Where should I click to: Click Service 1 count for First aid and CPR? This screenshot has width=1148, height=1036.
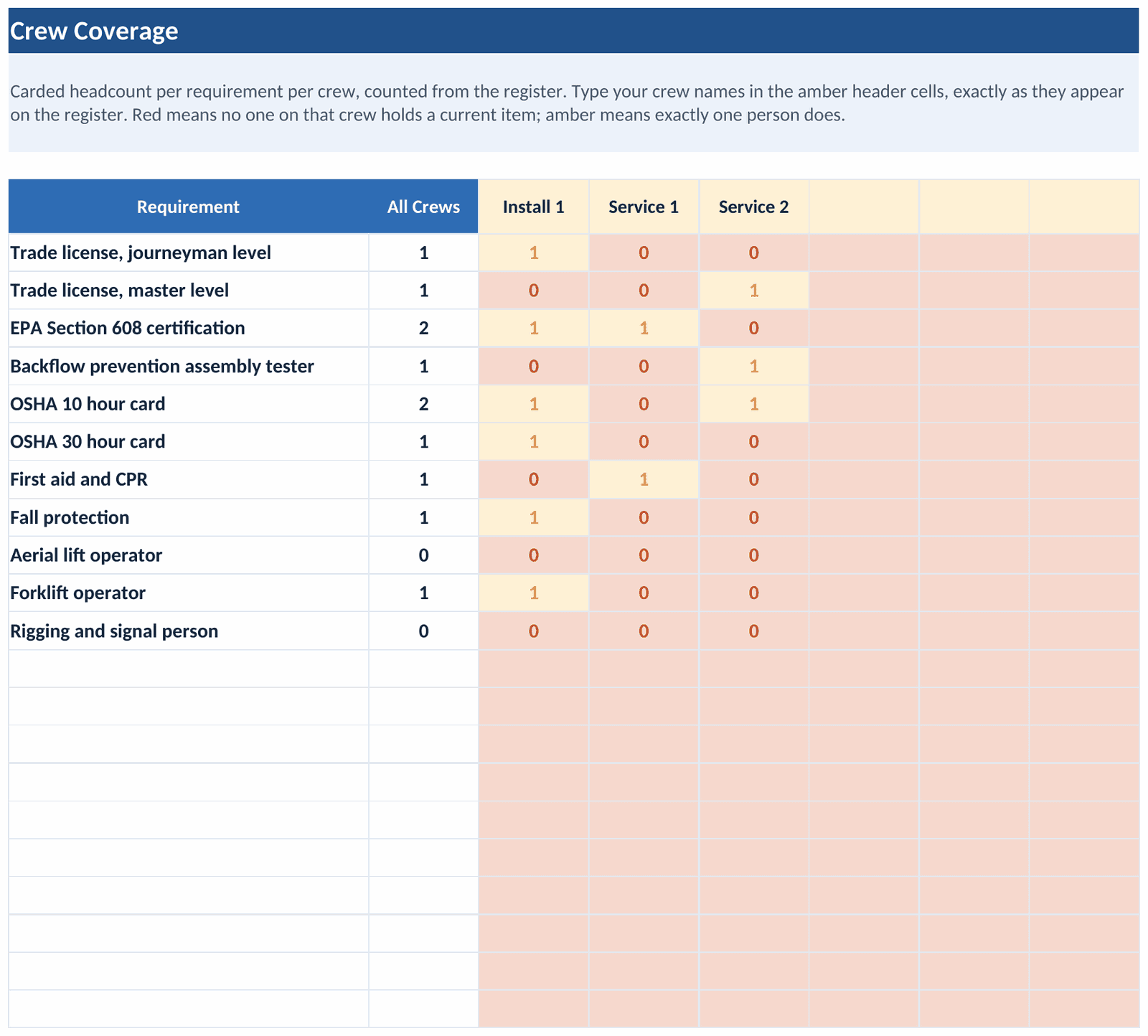644,479
